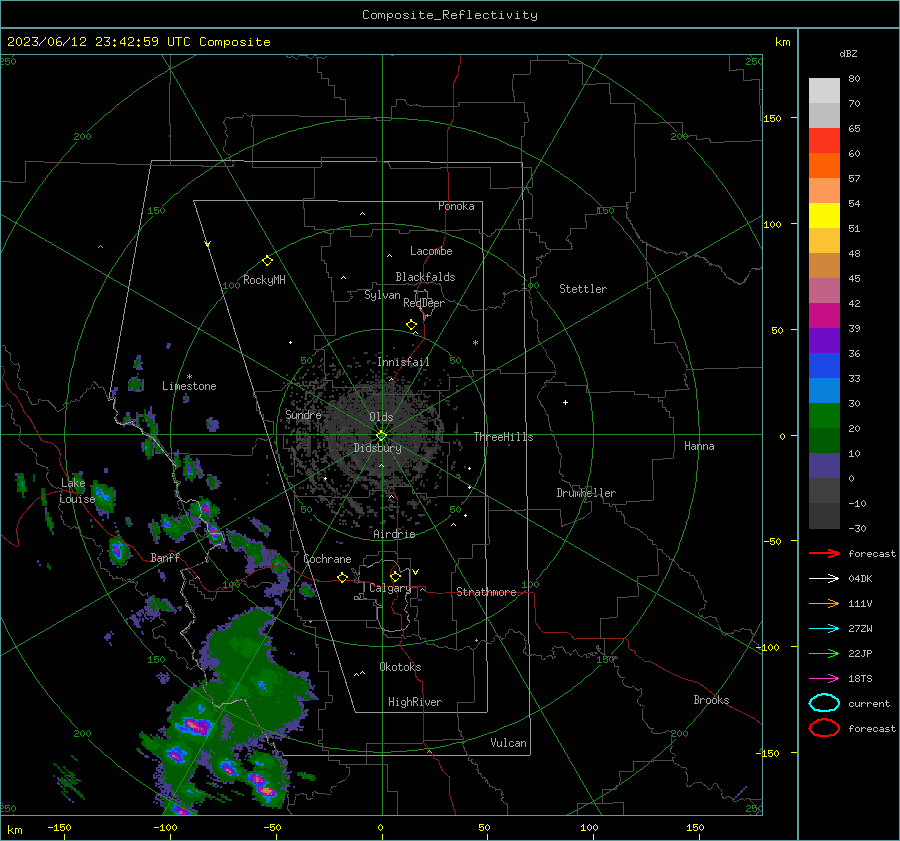Click the Strathmore label
Screen dimensions: 900x841
click(486, 592)
